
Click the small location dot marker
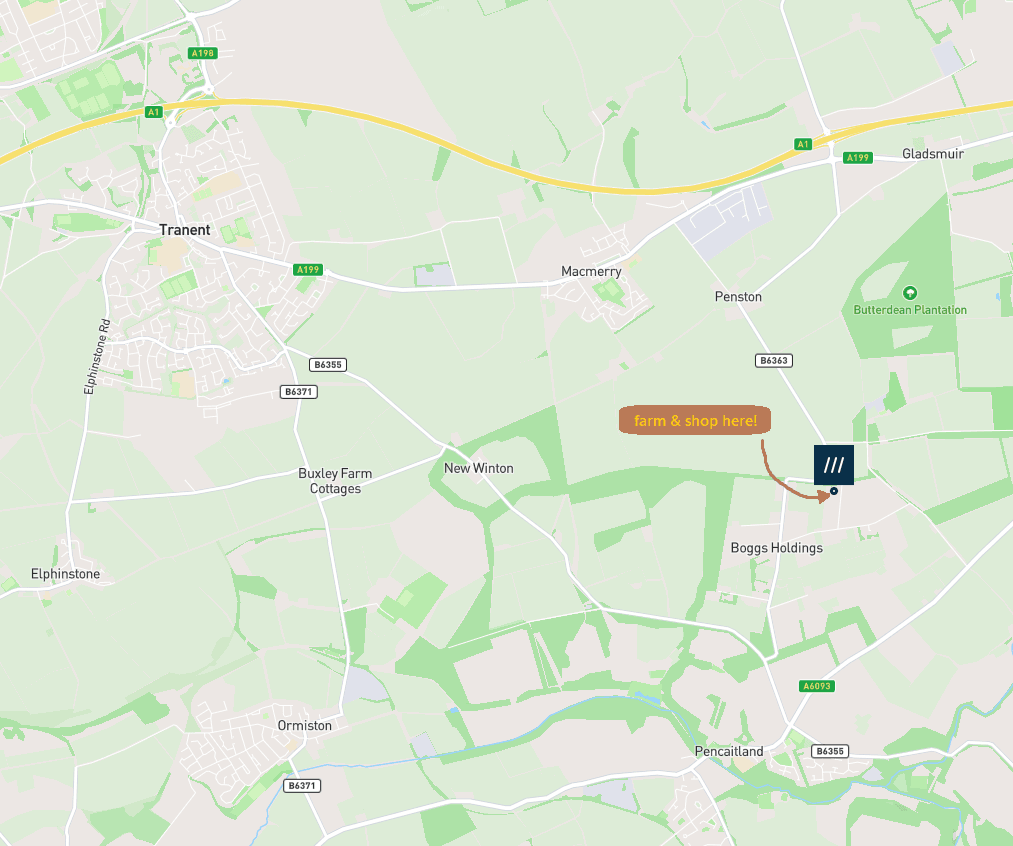coord(834,491)
